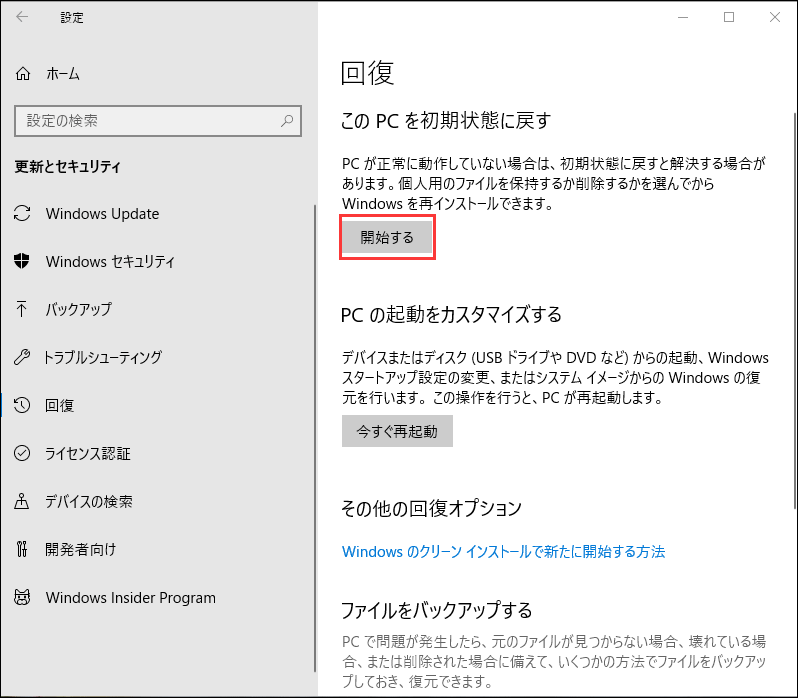Click the バックアップ upload arrow icon

point(21,309)
